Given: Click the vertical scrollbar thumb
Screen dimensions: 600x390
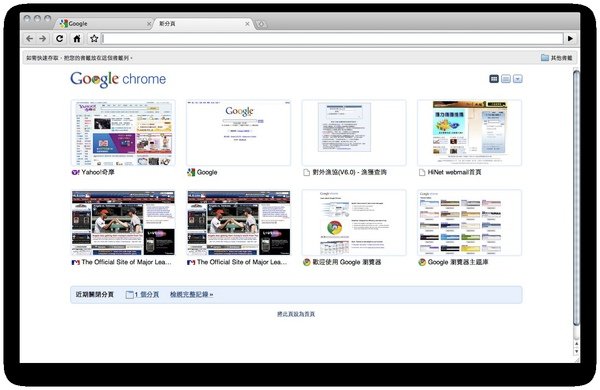Looking at the screenshot, I should [x=576, y=197].
